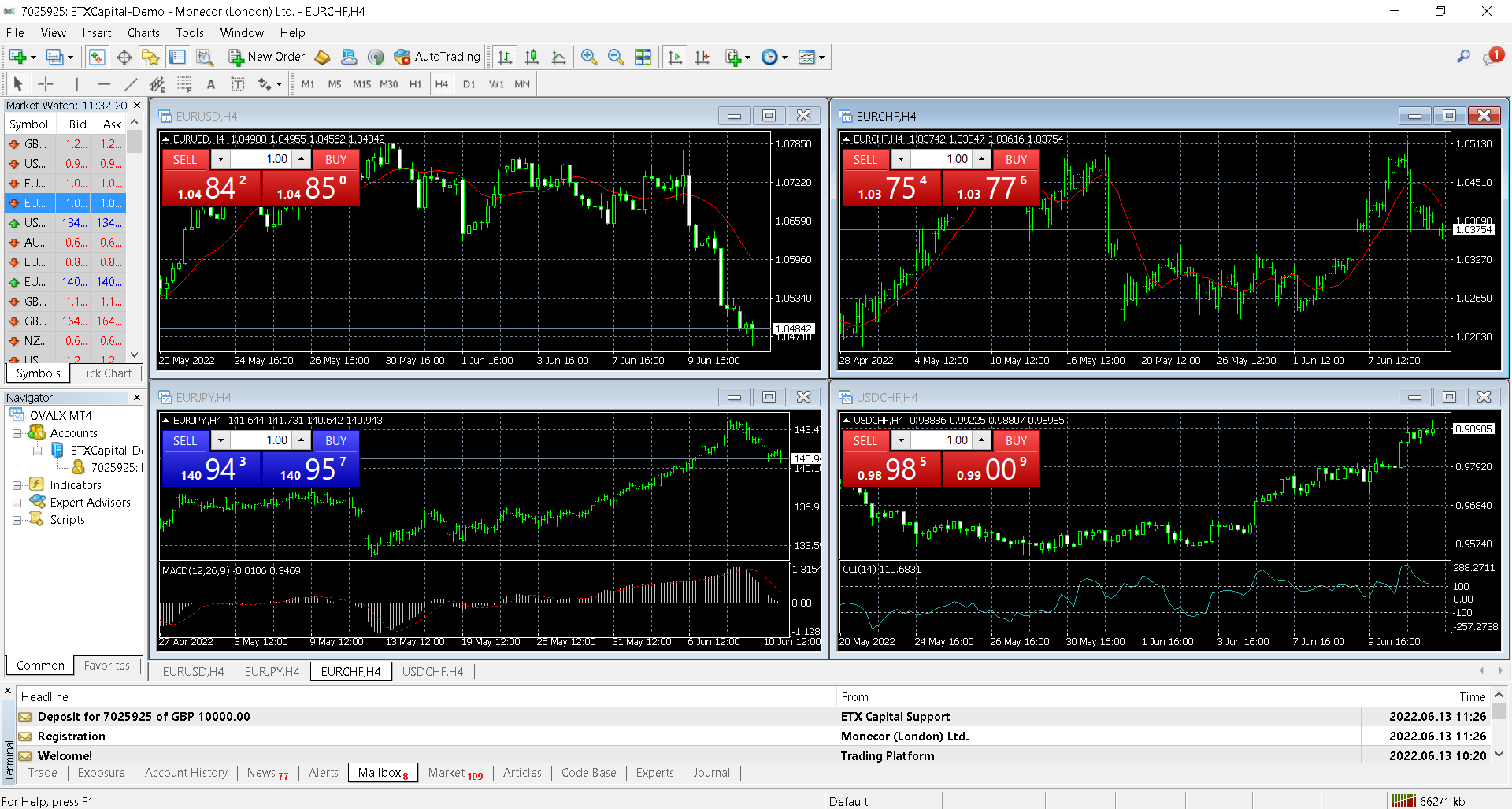1512x809 pixels.
Task: Open the search magnifier at top right
Action: 1463,57
